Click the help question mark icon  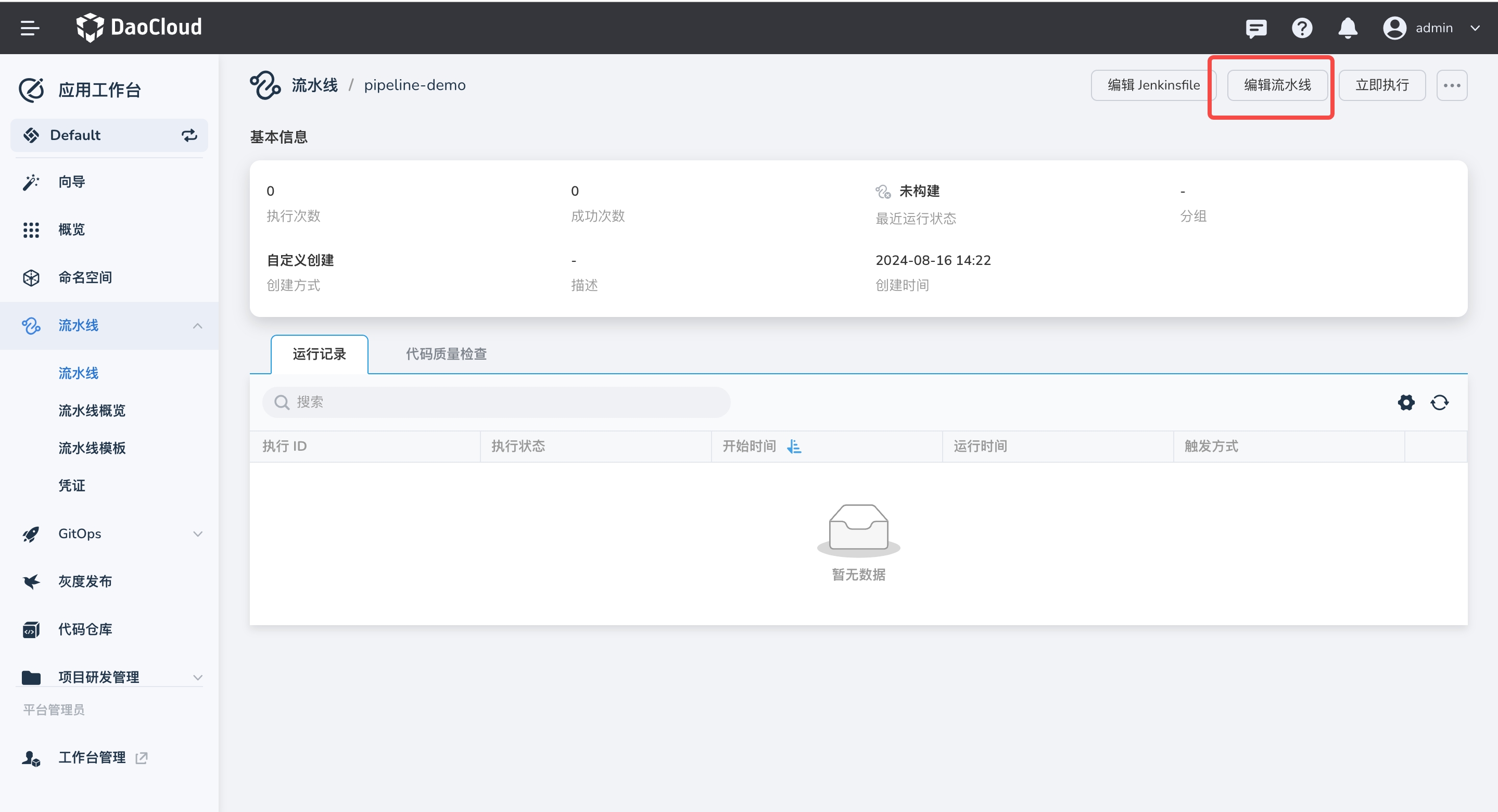click(1301, 28)
